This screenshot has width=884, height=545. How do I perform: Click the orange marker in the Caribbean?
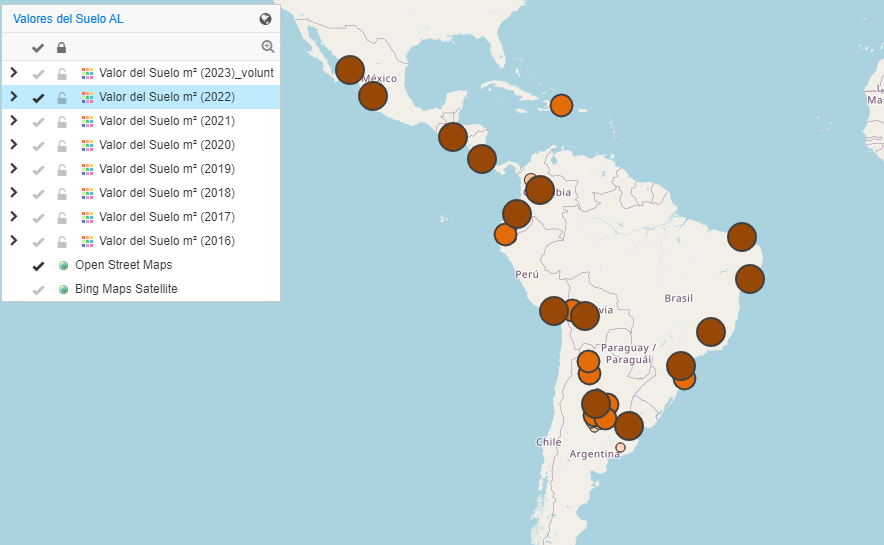point(561,106)
